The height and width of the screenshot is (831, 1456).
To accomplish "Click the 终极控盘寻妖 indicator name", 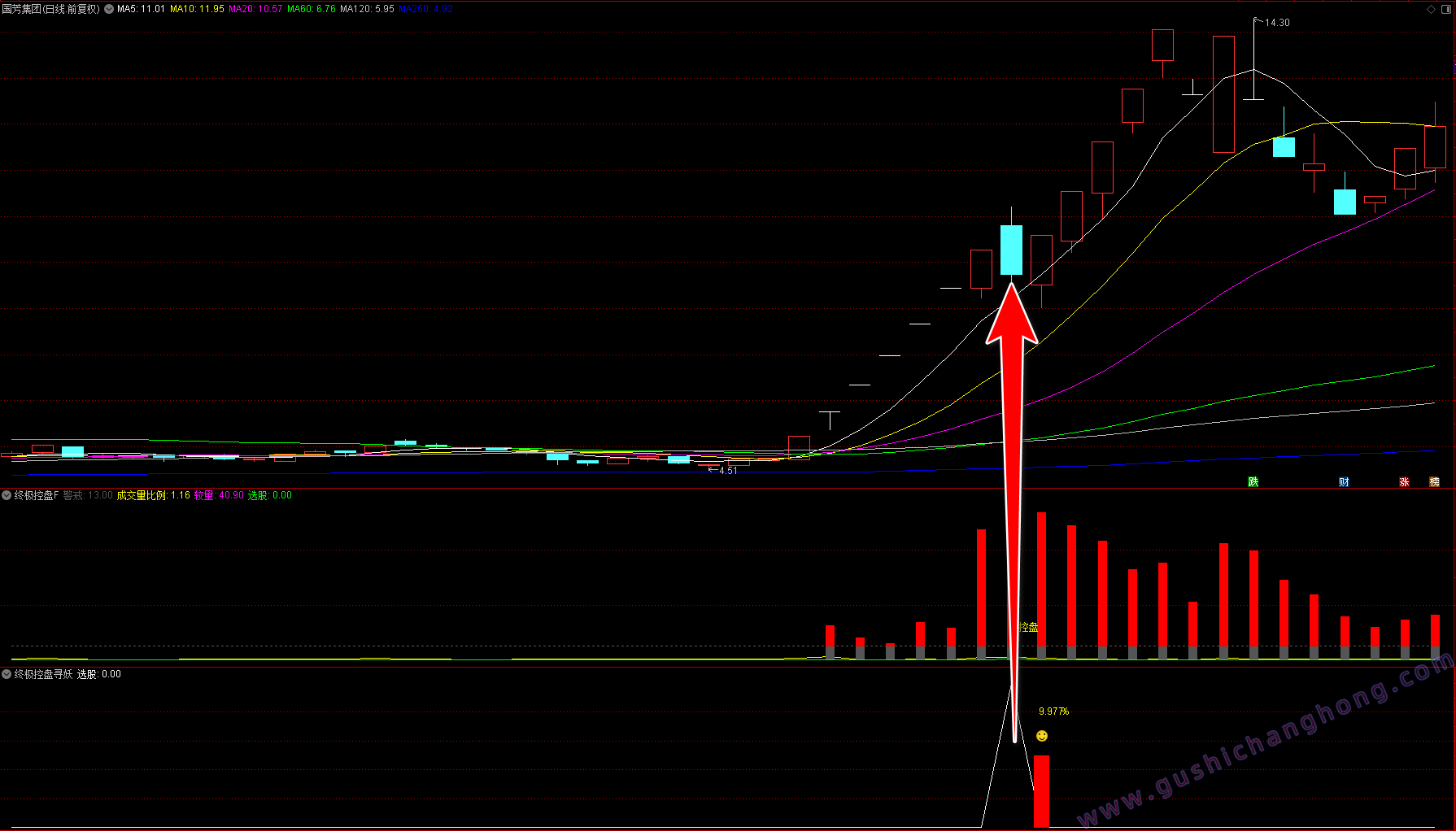I will coord(43,674).
